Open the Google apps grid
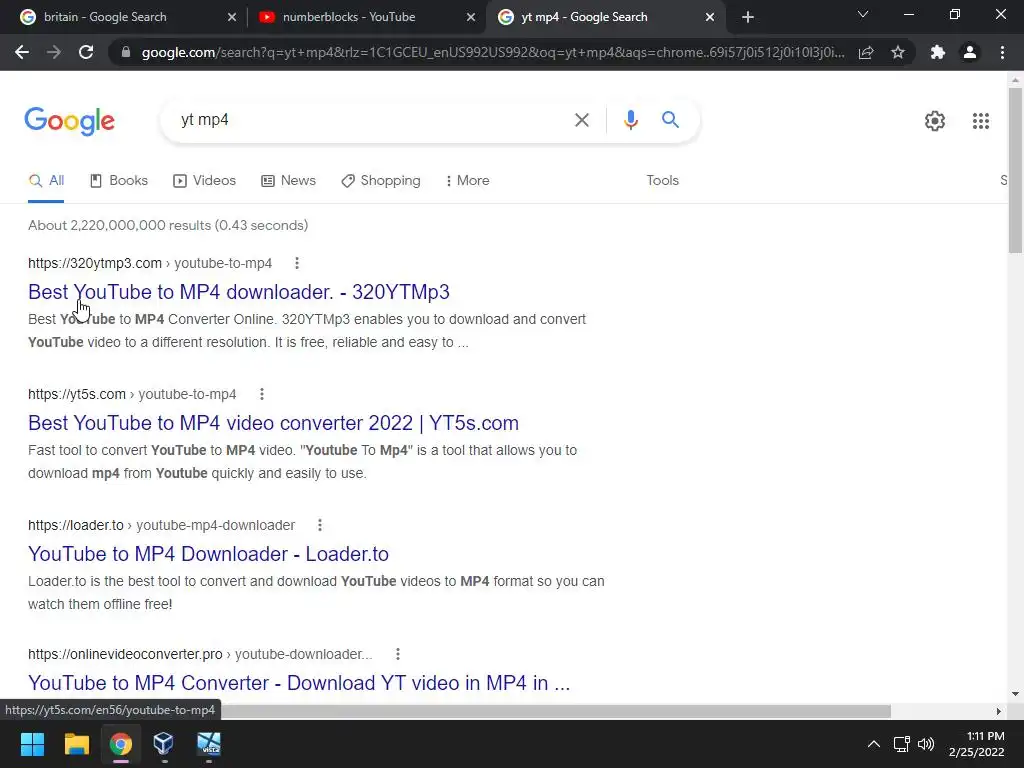Image resolution: width=1024 pixels, height=768 pixels. coord(980,121)
